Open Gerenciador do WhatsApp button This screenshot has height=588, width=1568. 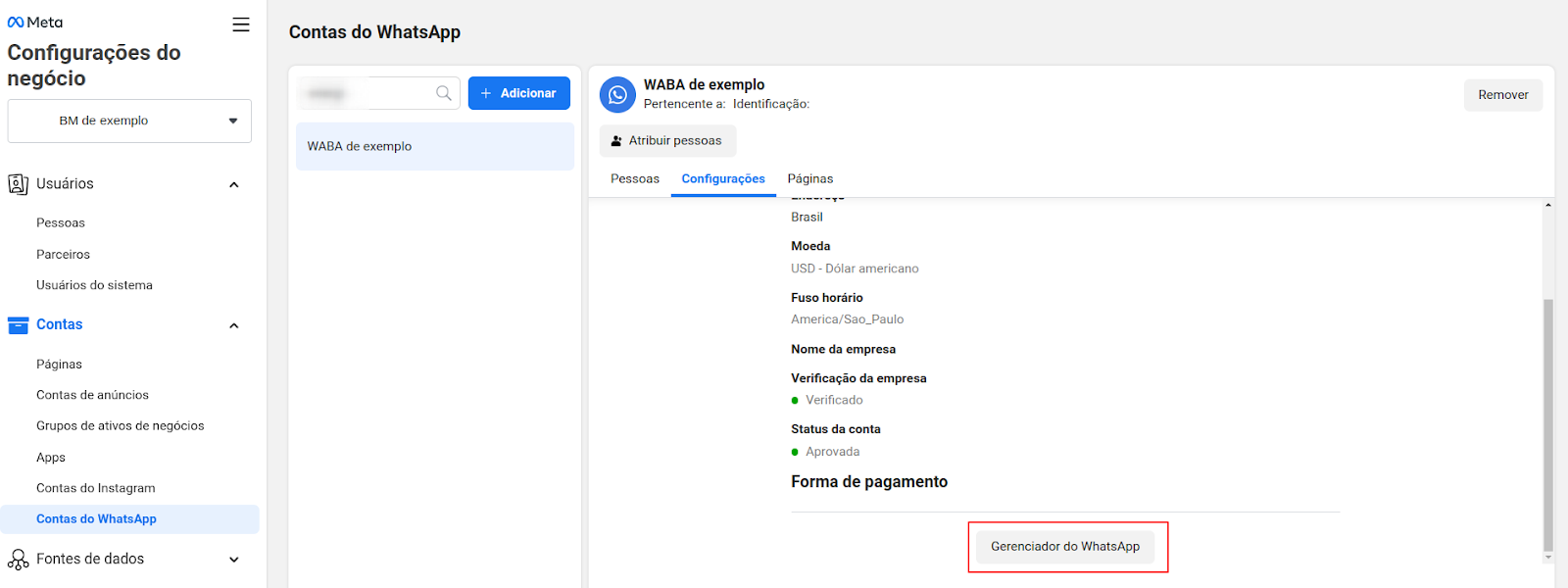(1065, 547)
